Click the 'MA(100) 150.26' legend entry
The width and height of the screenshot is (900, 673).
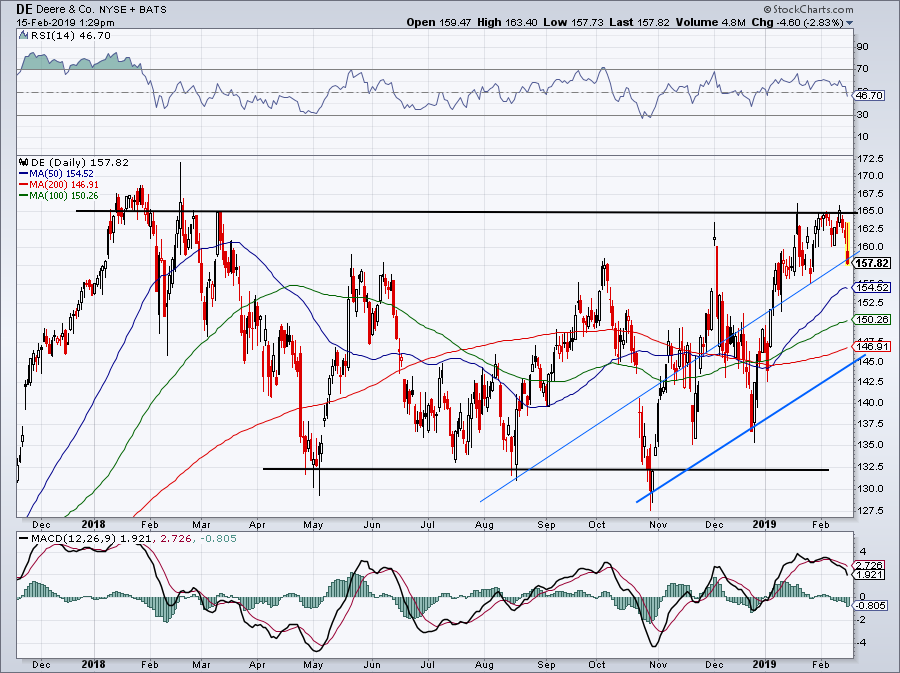tap(64, 196)
